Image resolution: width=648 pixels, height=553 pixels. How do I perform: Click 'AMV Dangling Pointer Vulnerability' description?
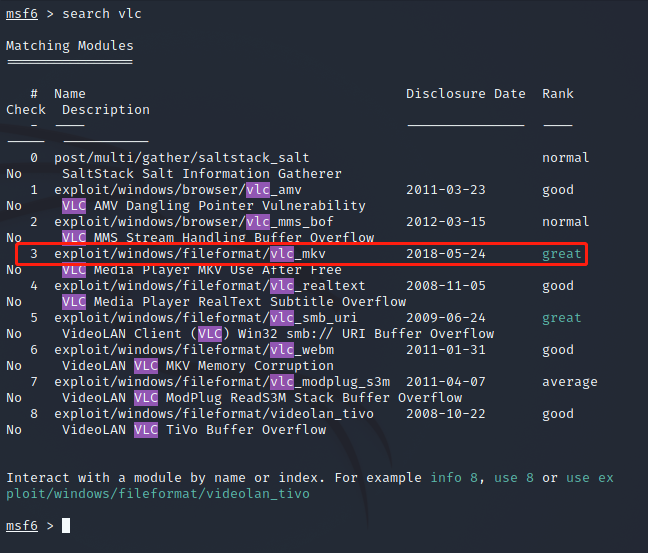tap(230, 206)
